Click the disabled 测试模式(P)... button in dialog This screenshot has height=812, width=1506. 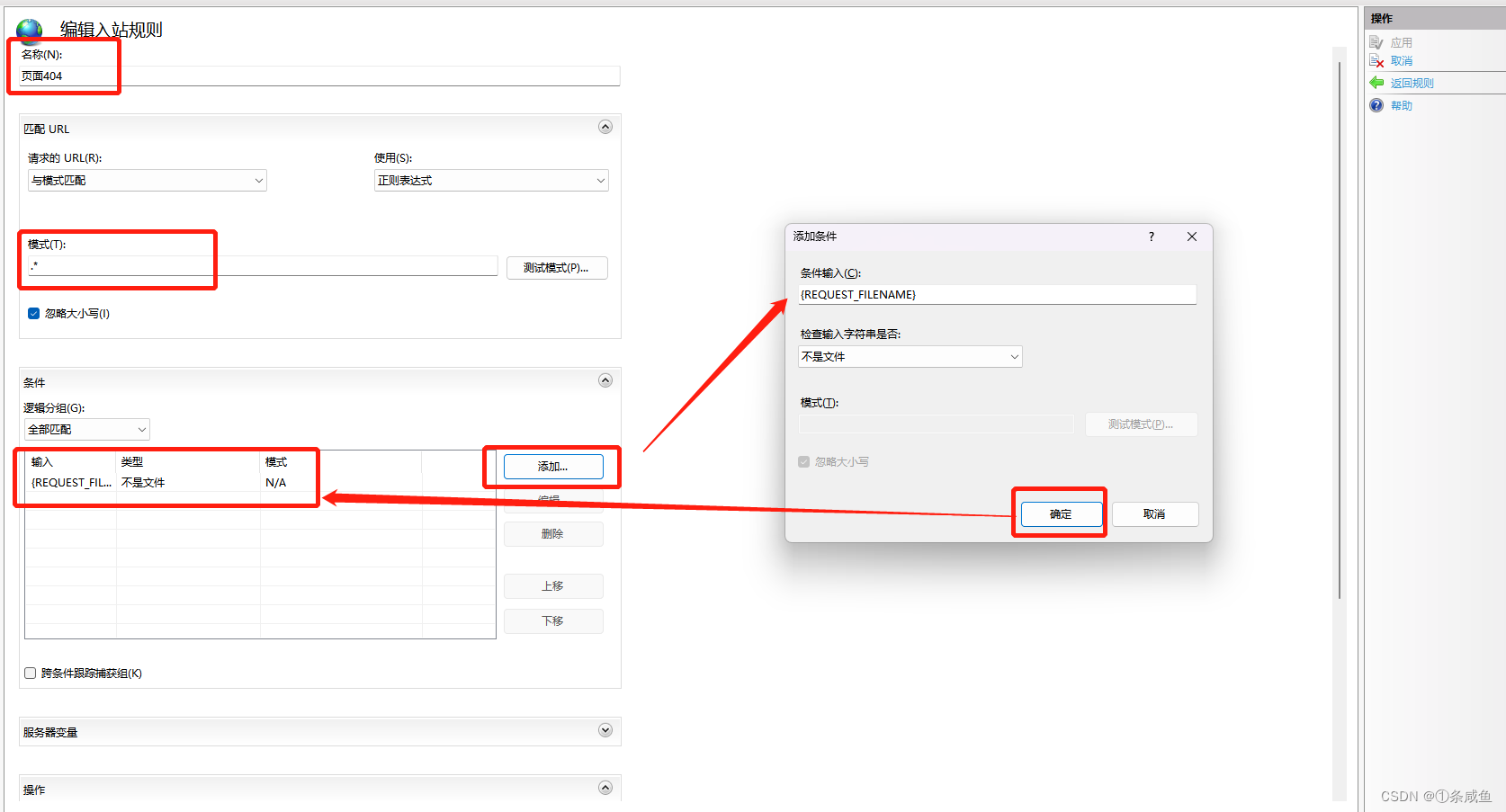click(x=1141, y=424)
